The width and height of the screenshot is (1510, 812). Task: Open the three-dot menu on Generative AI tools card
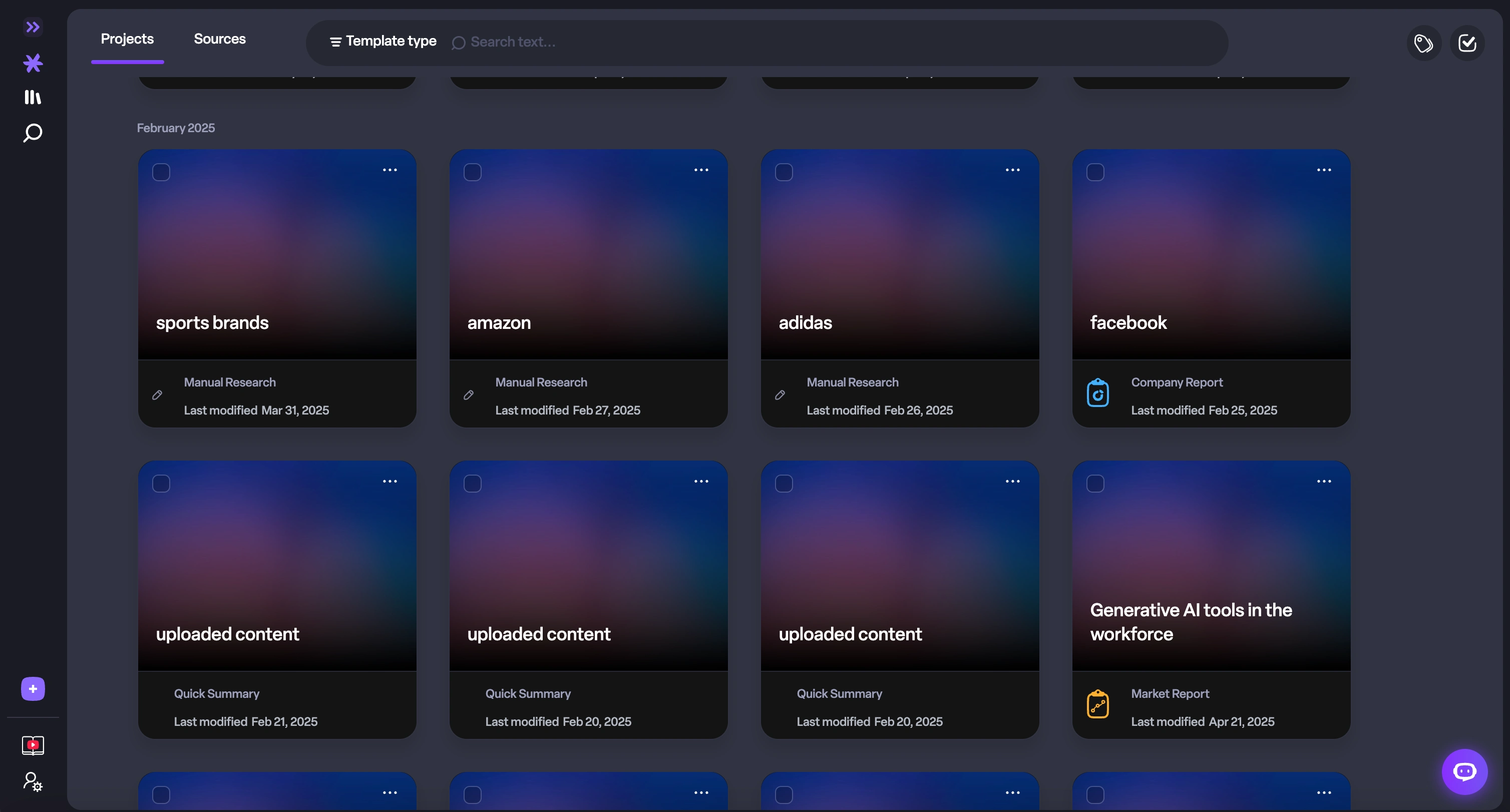(1324, 481)
